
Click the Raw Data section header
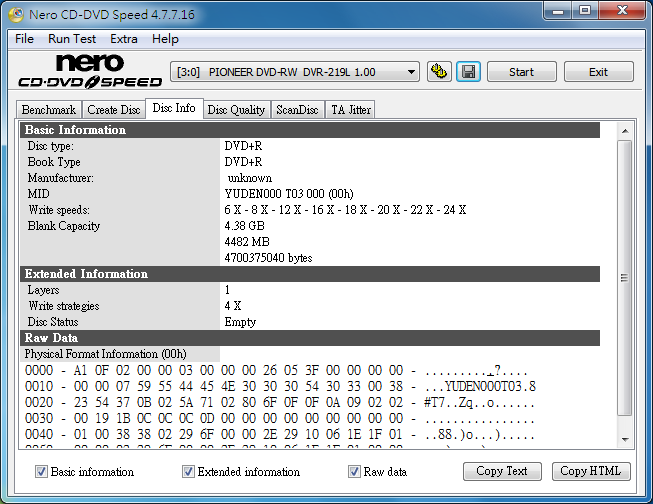click(310, 338)
